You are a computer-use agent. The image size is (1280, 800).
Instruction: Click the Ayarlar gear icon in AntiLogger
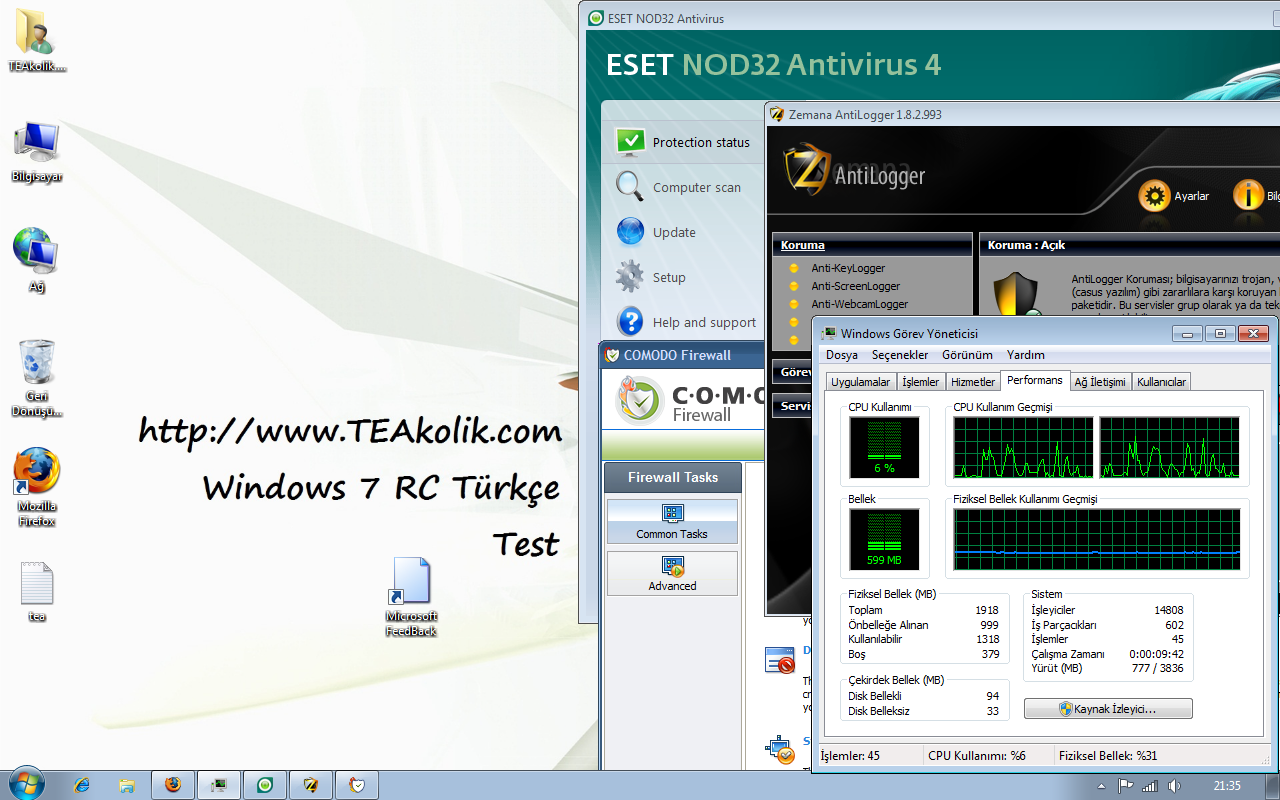[x=1155, y=196]
